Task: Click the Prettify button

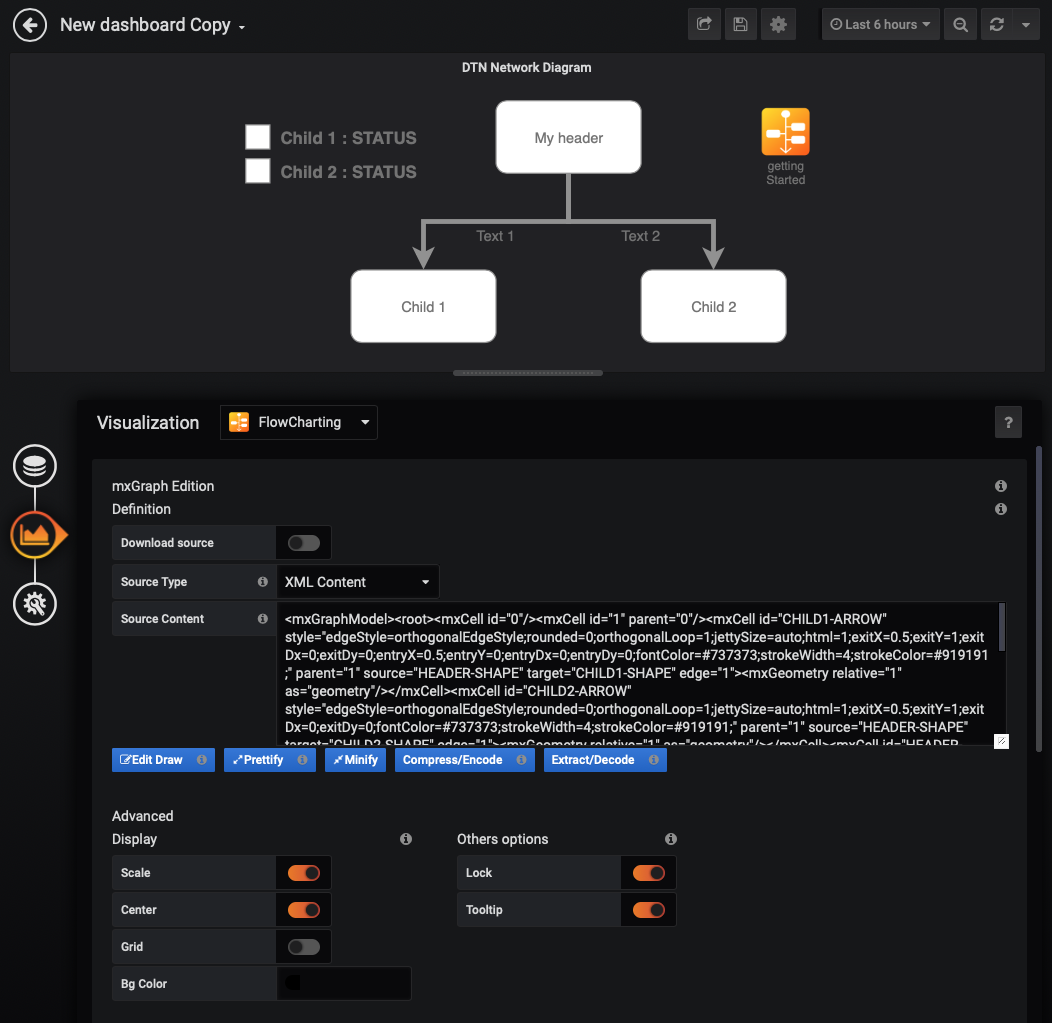Action: (x=269, y=759)
